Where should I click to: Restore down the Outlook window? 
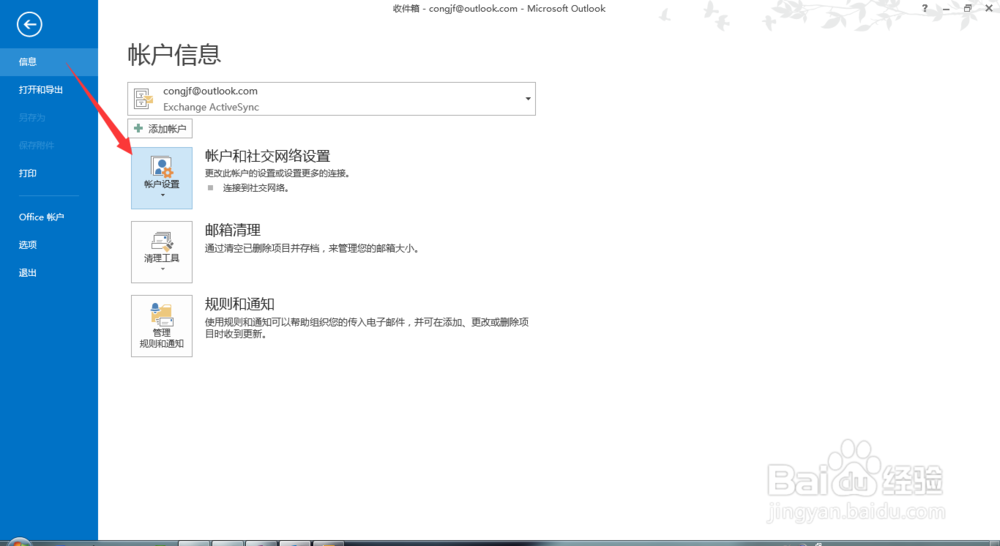tap(968, 8)
